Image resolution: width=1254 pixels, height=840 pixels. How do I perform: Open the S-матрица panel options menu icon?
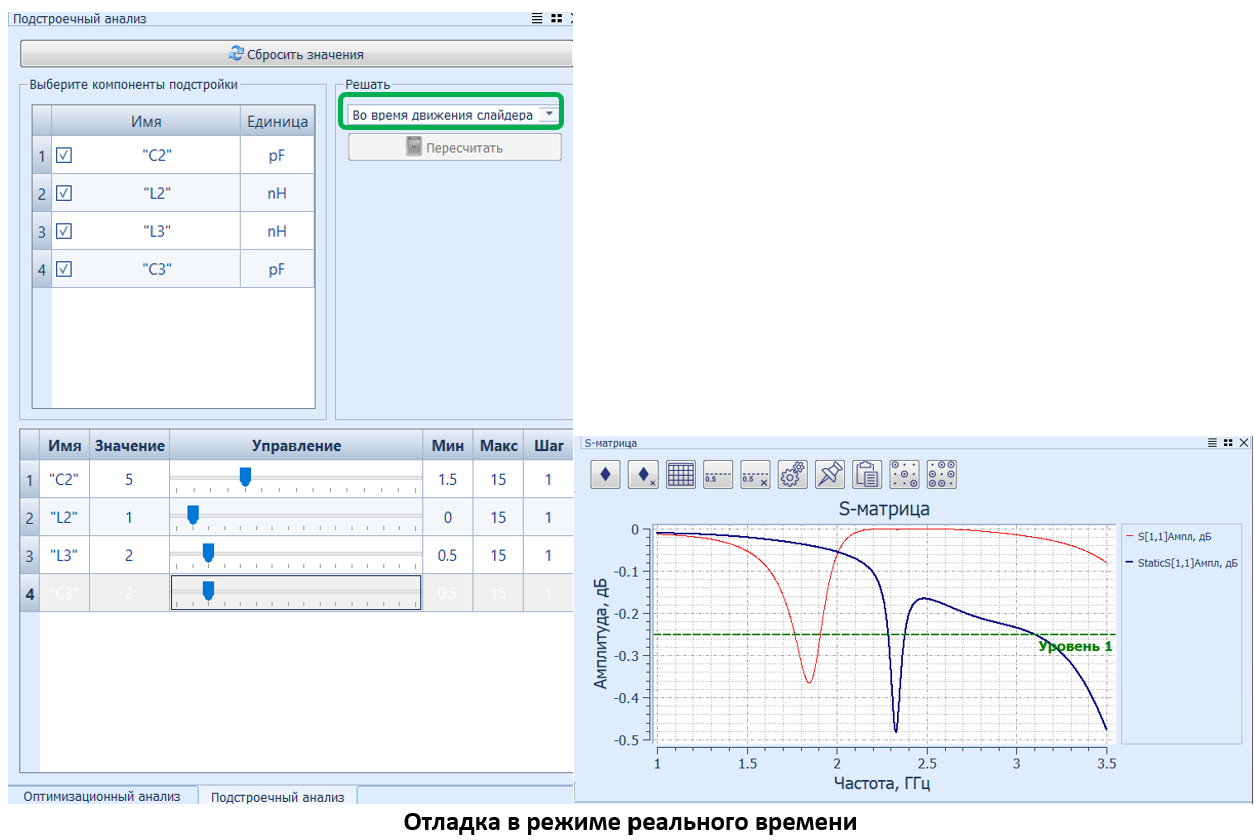point(1211,442)
